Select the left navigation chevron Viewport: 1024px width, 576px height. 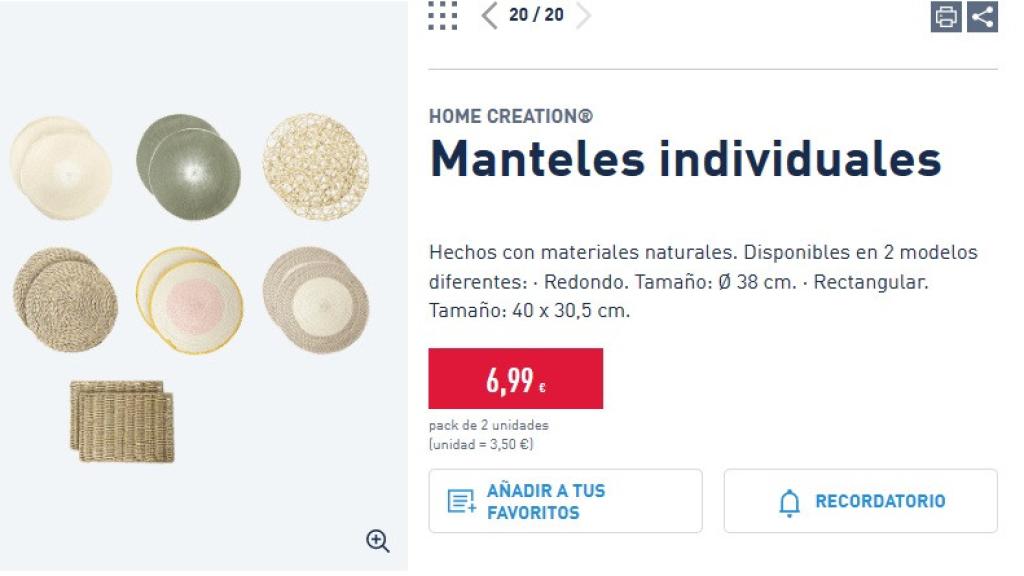tap(488, 16)
